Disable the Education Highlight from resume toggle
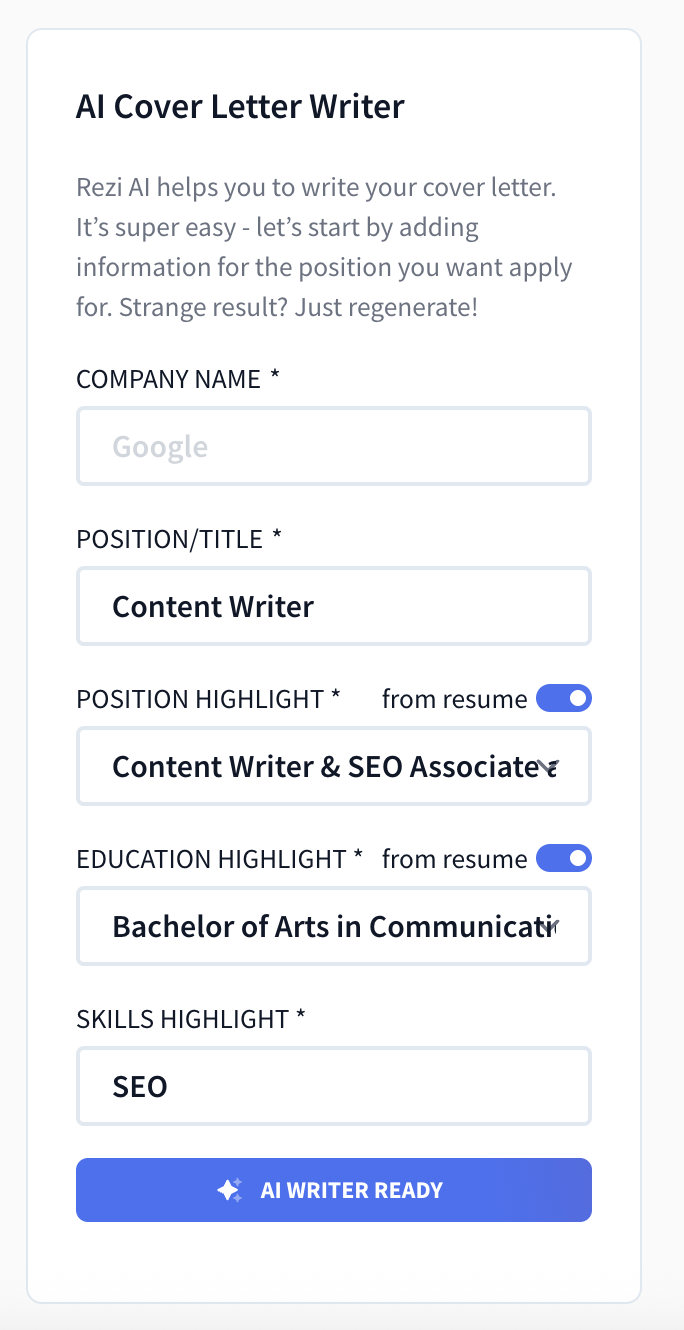Image resolution: width=684 pixels, height=1330 pixels. [x=563, y=858]
